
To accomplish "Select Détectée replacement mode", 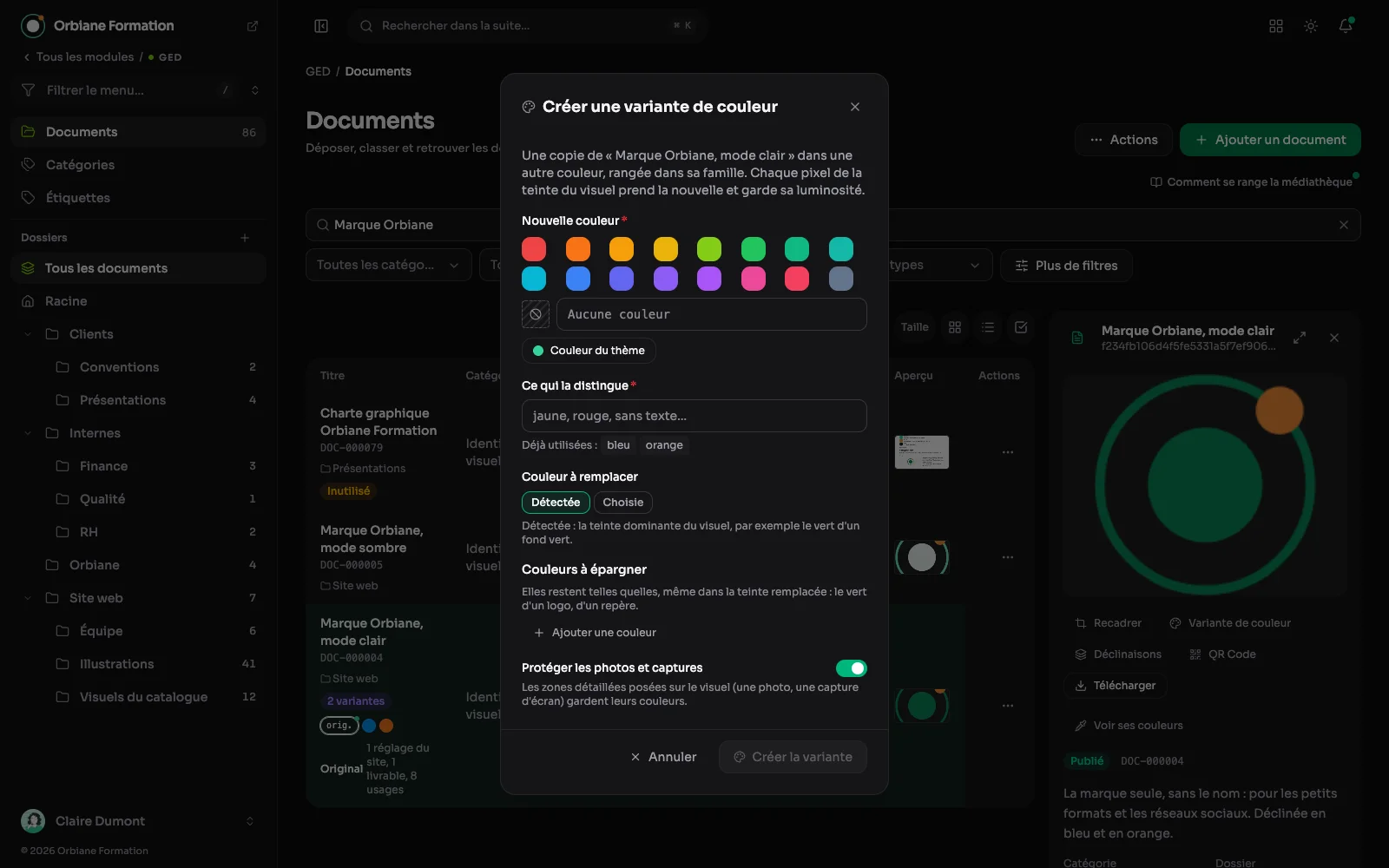I will 556,503.
